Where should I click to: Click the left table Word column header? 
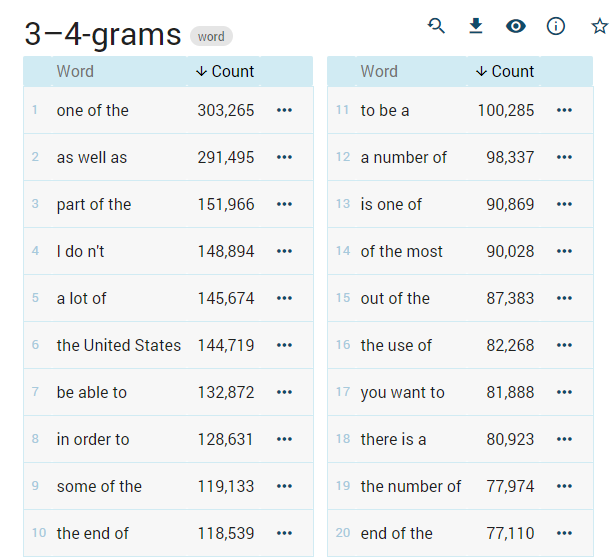pos(75,71)
